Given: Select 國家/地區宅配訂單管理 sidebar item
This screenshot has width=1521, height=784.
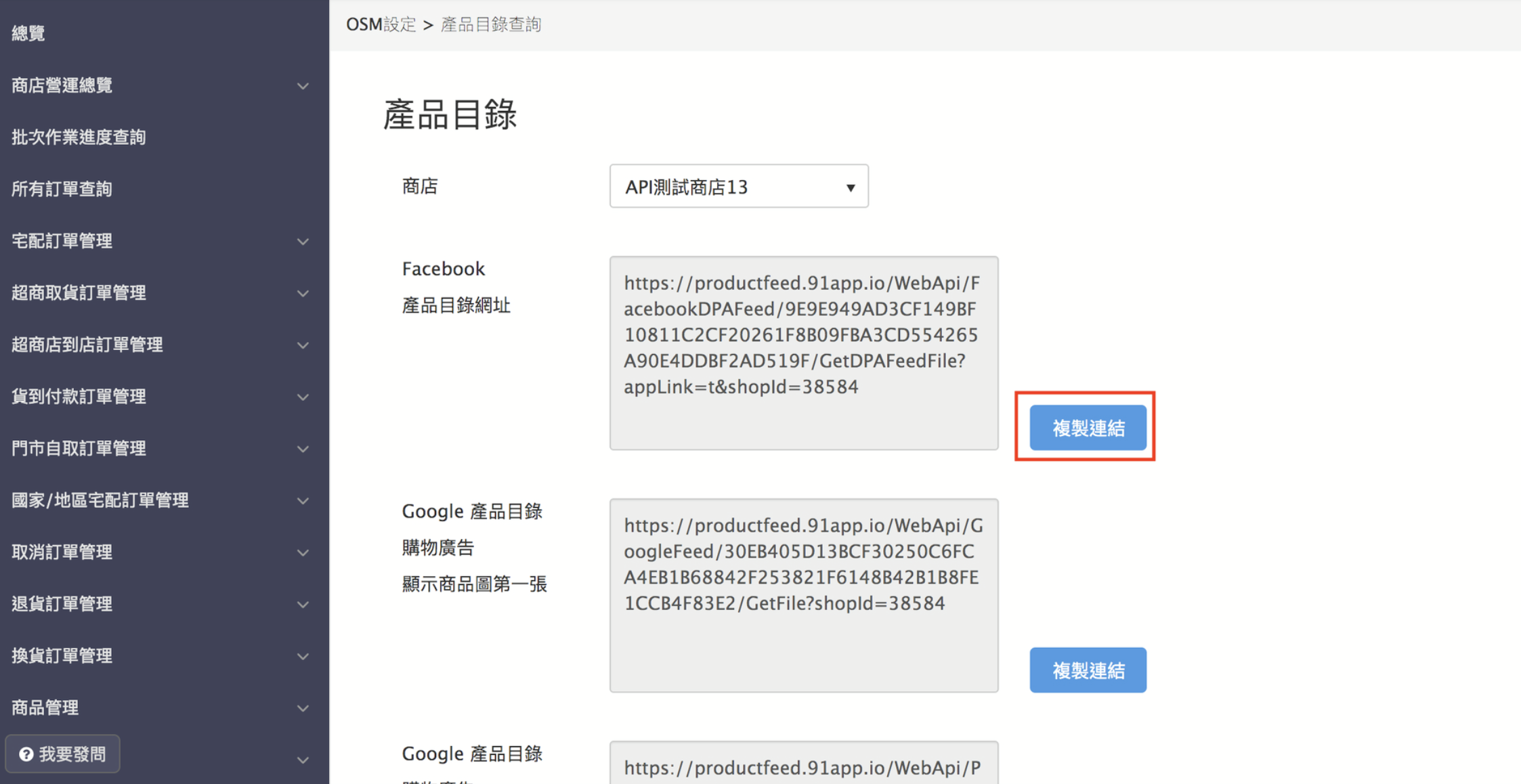Looking at the screenshot, I should [100, 500].
